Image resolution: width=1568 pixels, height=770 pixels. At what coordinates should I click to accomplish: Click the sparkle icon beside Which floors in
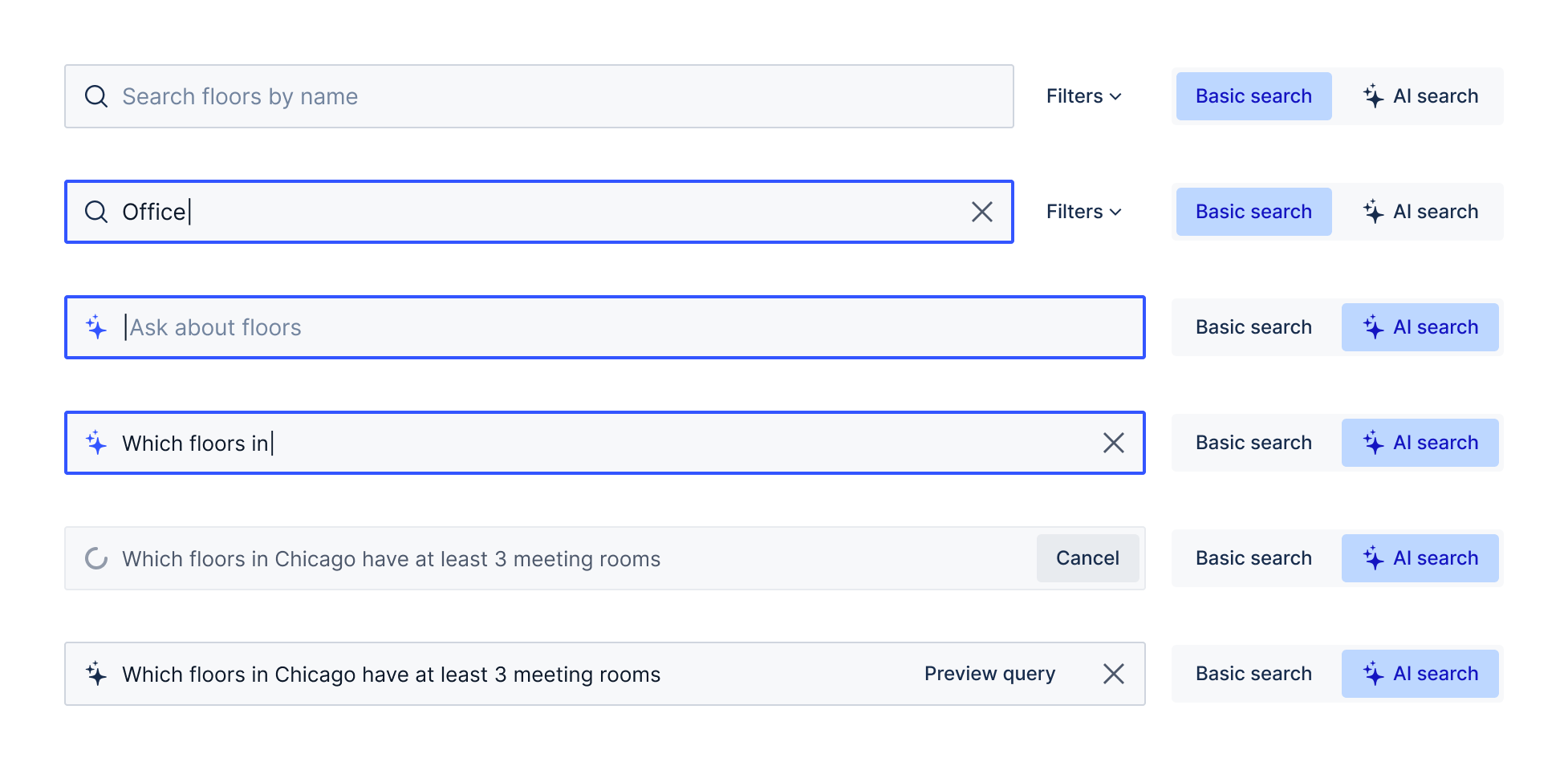[96, 443]
